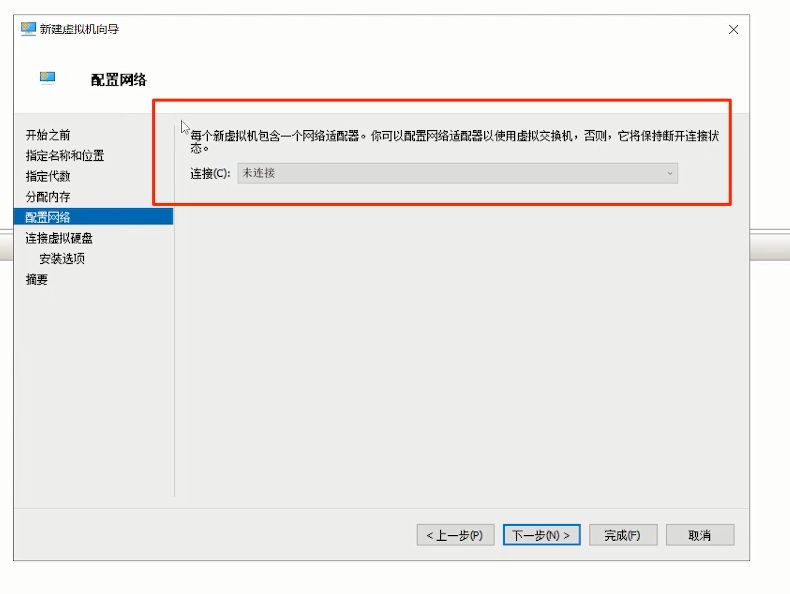Click the 配置网络 page heading
The image size is (790, 594).
(119, 80)
